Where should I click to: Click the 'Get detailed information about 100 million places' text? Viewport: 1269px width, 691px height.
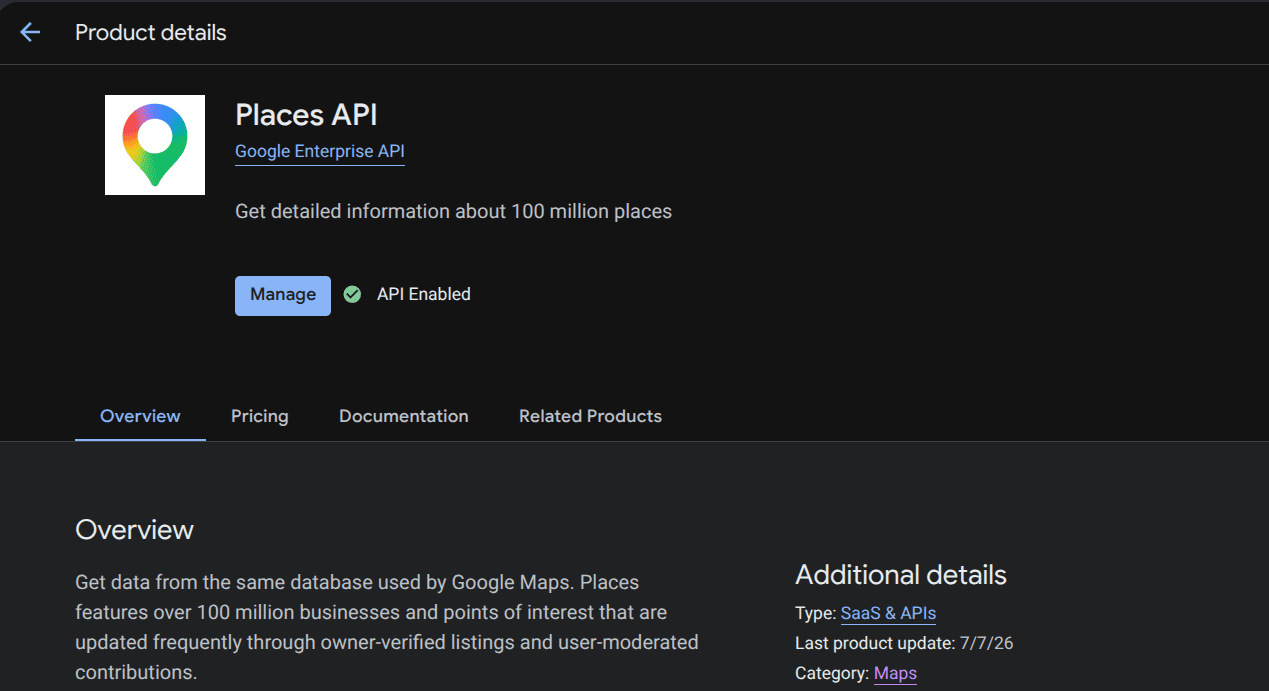click(x=454, y=211)
